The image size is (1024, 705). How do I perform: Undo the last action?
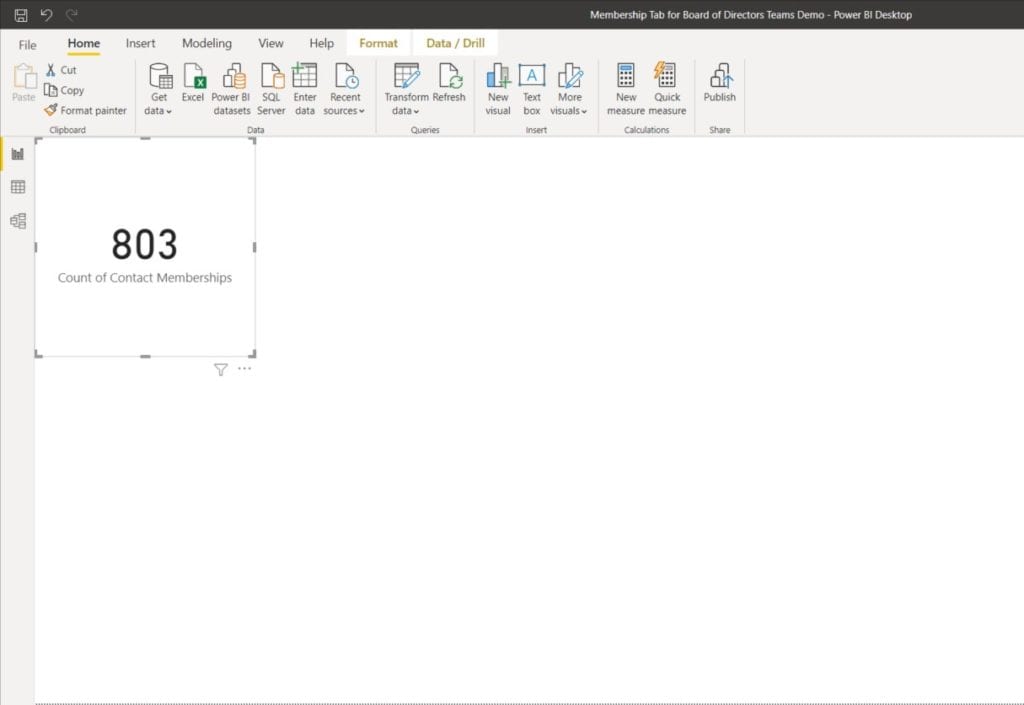click(46, 14)
